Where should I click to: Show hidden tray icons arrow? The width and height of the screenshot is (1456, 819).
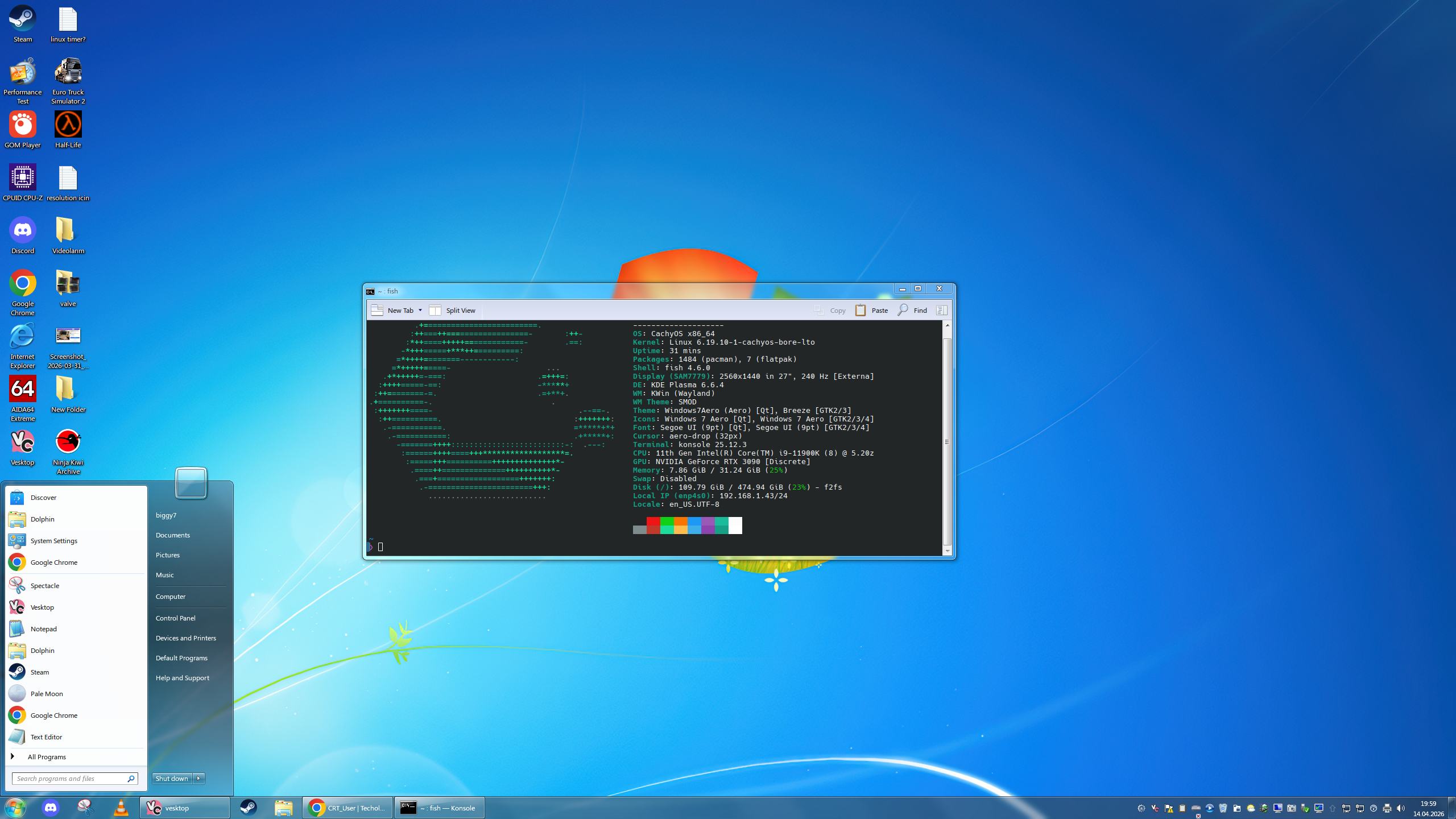(x=1333, y=808)
